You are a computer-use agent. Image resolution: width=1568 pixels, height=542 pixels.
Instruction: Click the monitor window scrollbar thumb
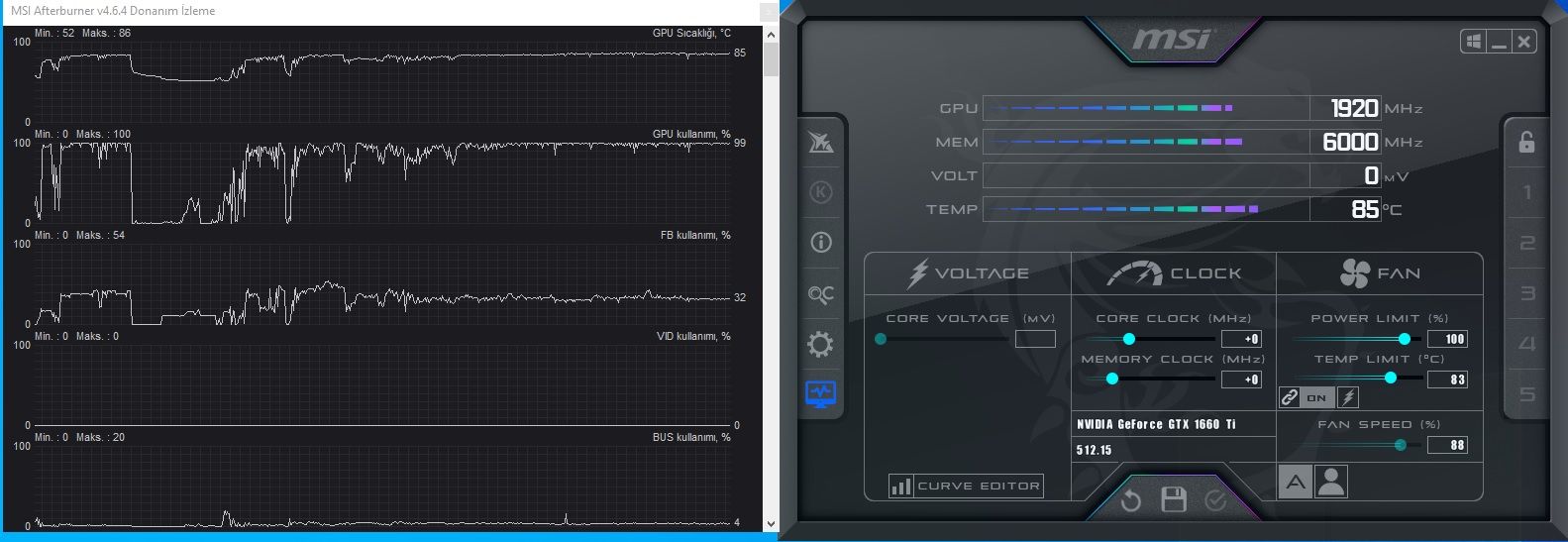(x=771, y=59)
